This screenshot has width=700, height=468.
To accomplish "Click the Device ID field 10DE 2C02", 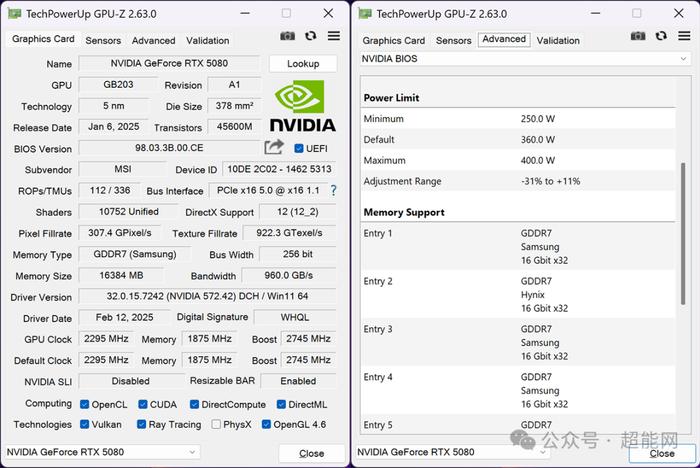I will 279,169.
